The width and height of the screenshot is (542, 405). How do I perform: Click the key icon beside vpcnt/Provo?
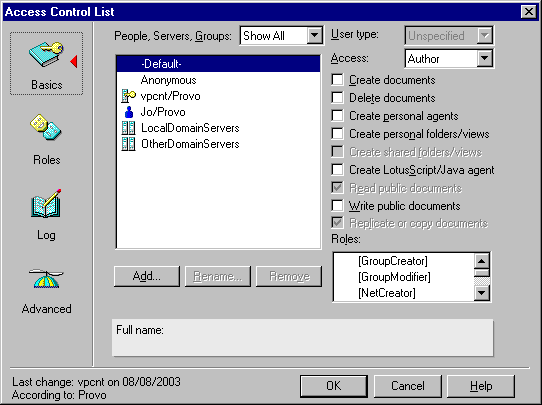(x=128, y=96)
